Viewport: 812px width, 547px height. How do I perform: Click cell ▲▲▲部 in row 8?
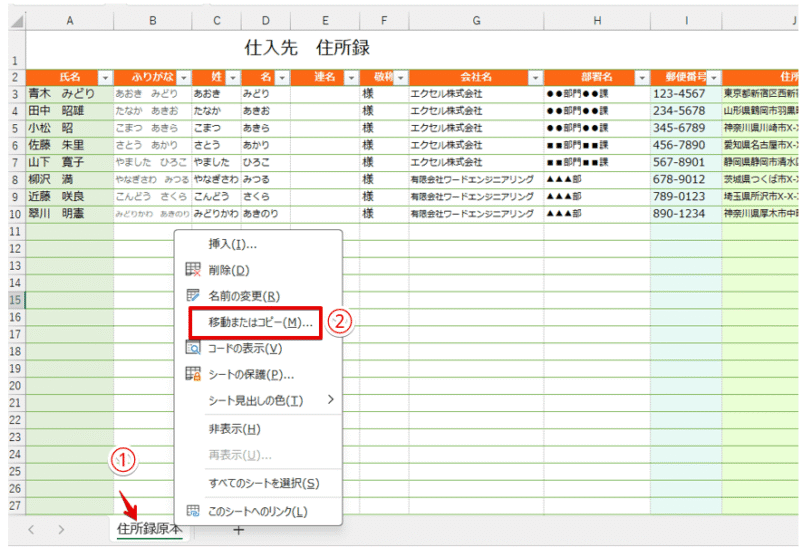coord(597,179)
